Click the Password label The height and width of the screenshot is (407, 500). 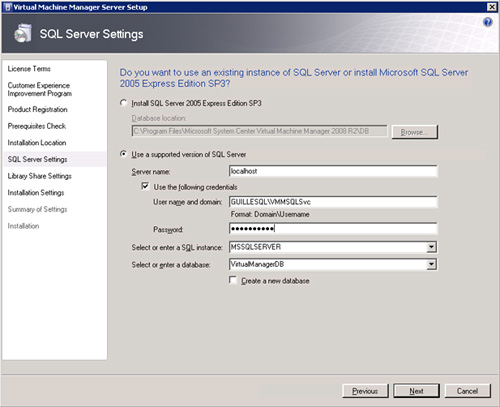(x=168, y=230)
